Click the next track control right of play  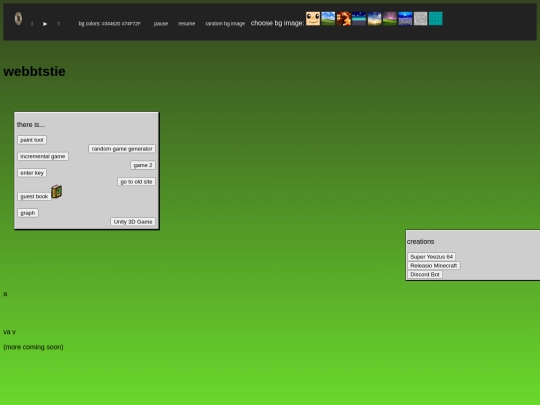59,24
